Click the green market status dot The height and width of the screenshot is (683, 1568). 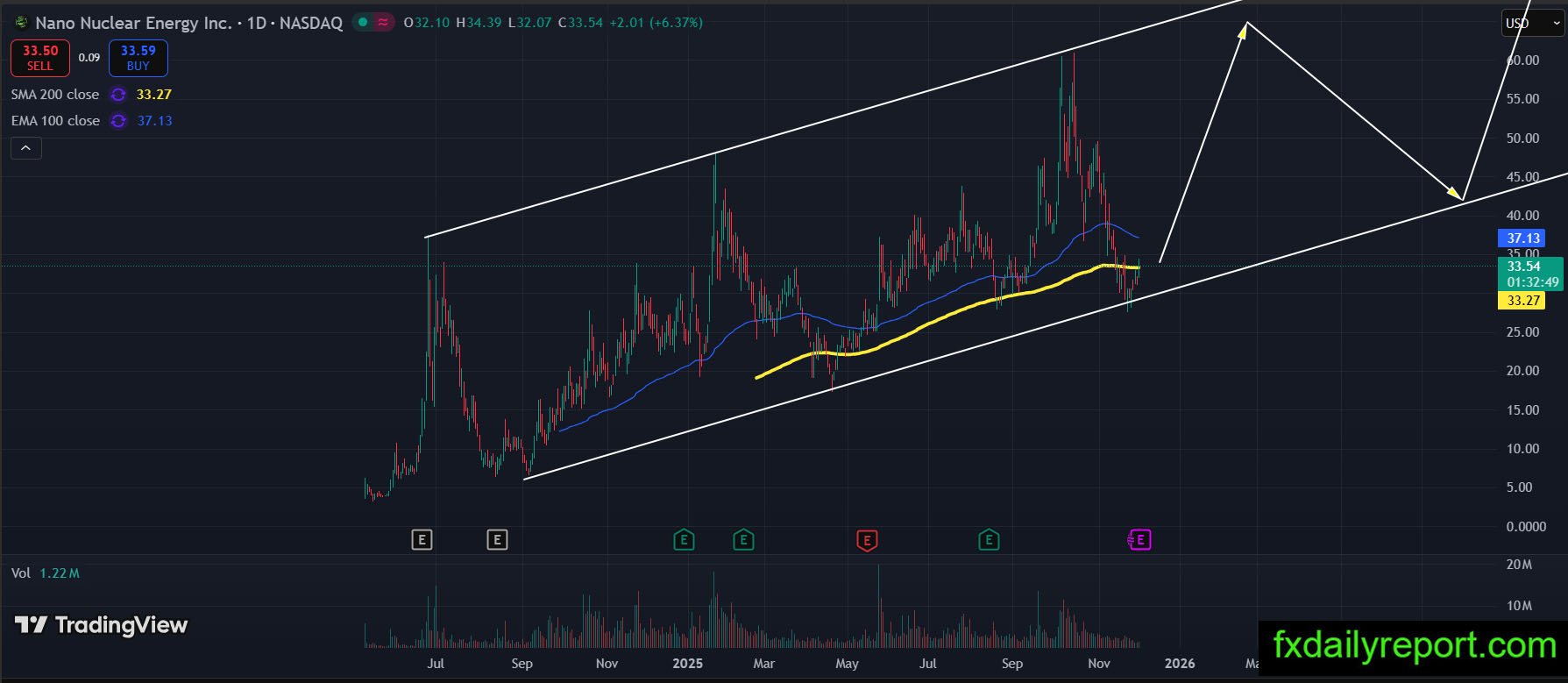(363, 23)
